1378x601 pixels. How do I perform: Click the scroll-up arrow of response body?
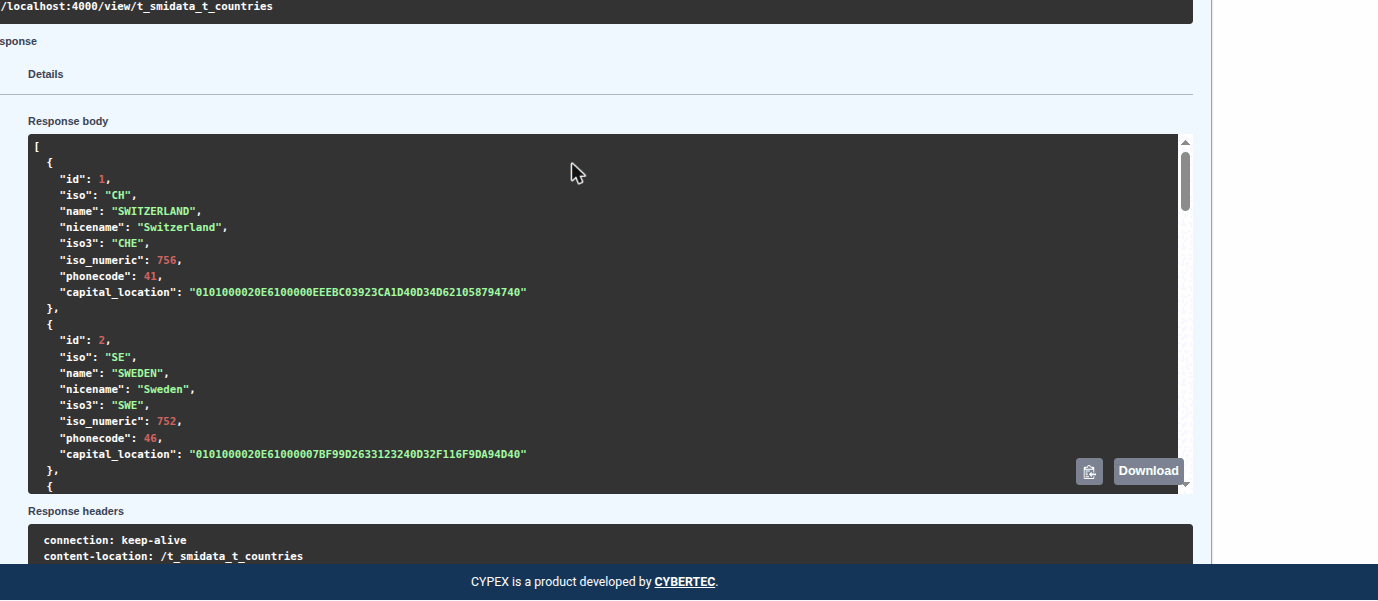pyautogui.click(x=1185, y=143)
